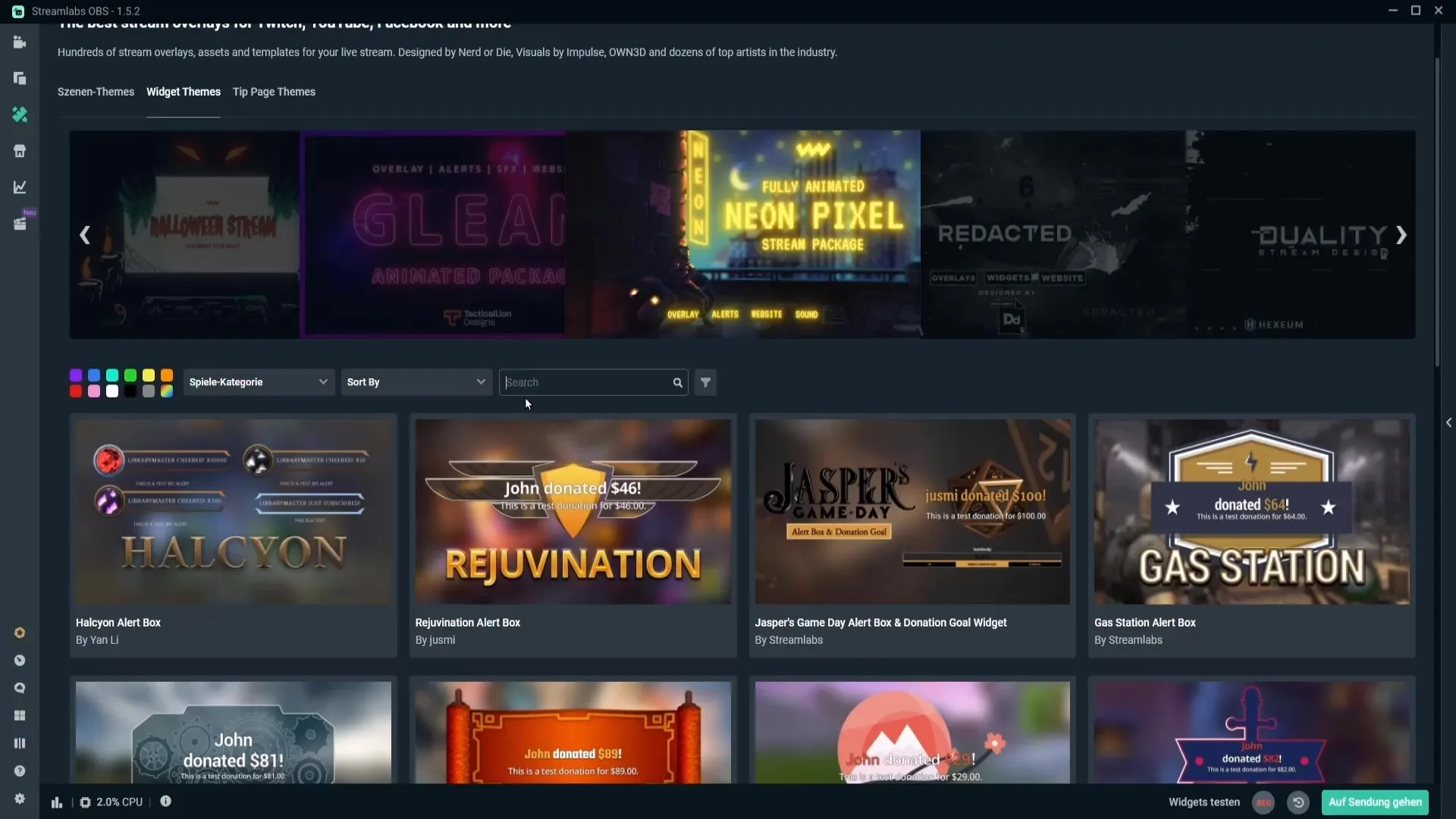
Task: Click Auf Sendung gehen button
Action: click(1375, 802)
